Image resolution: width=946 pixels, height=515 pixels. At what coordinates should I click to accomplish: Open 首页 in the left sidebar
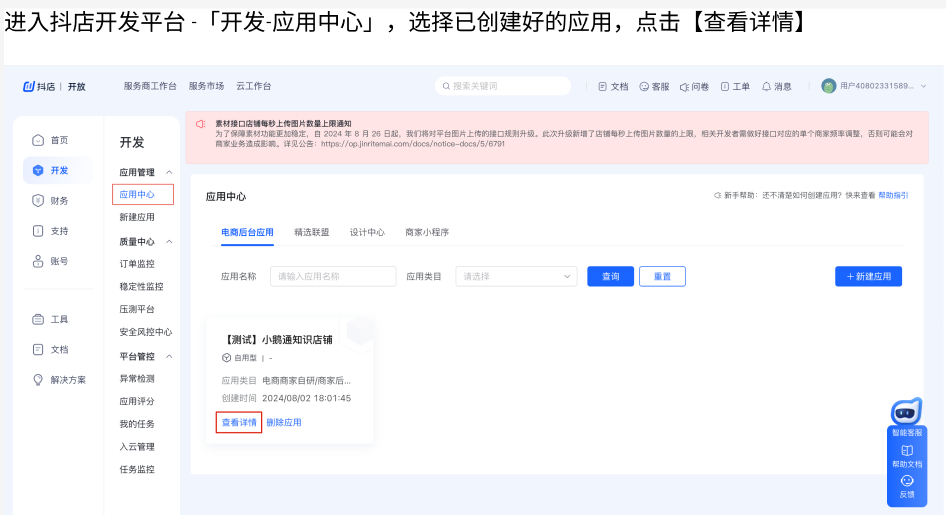50,140
